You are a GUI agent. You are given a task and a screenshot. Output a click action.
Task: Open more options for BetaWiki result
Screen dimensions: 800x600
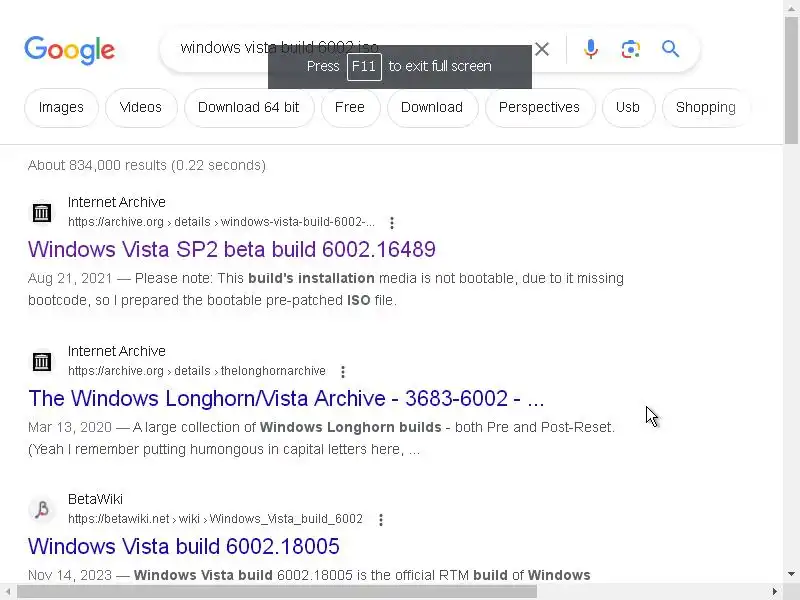click(381, 519)
